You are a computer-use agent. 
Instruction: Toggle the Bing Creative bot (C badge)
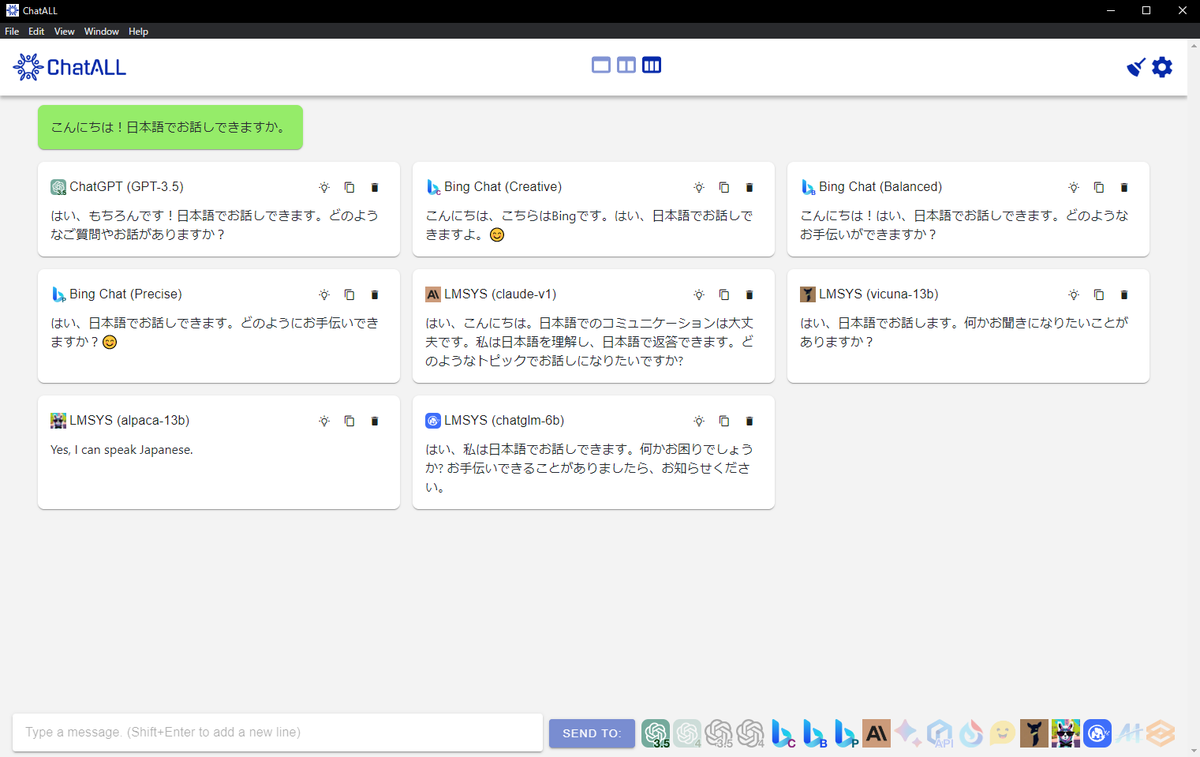tap(783, 733)
